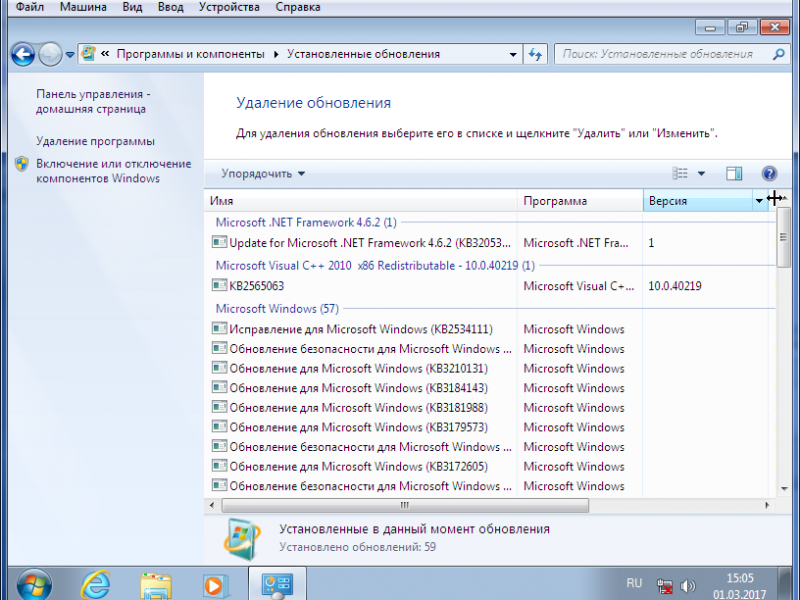Open Help with the question mark icon
The height and width of the screenshot is (600, 800).
(x=769, y=173)
